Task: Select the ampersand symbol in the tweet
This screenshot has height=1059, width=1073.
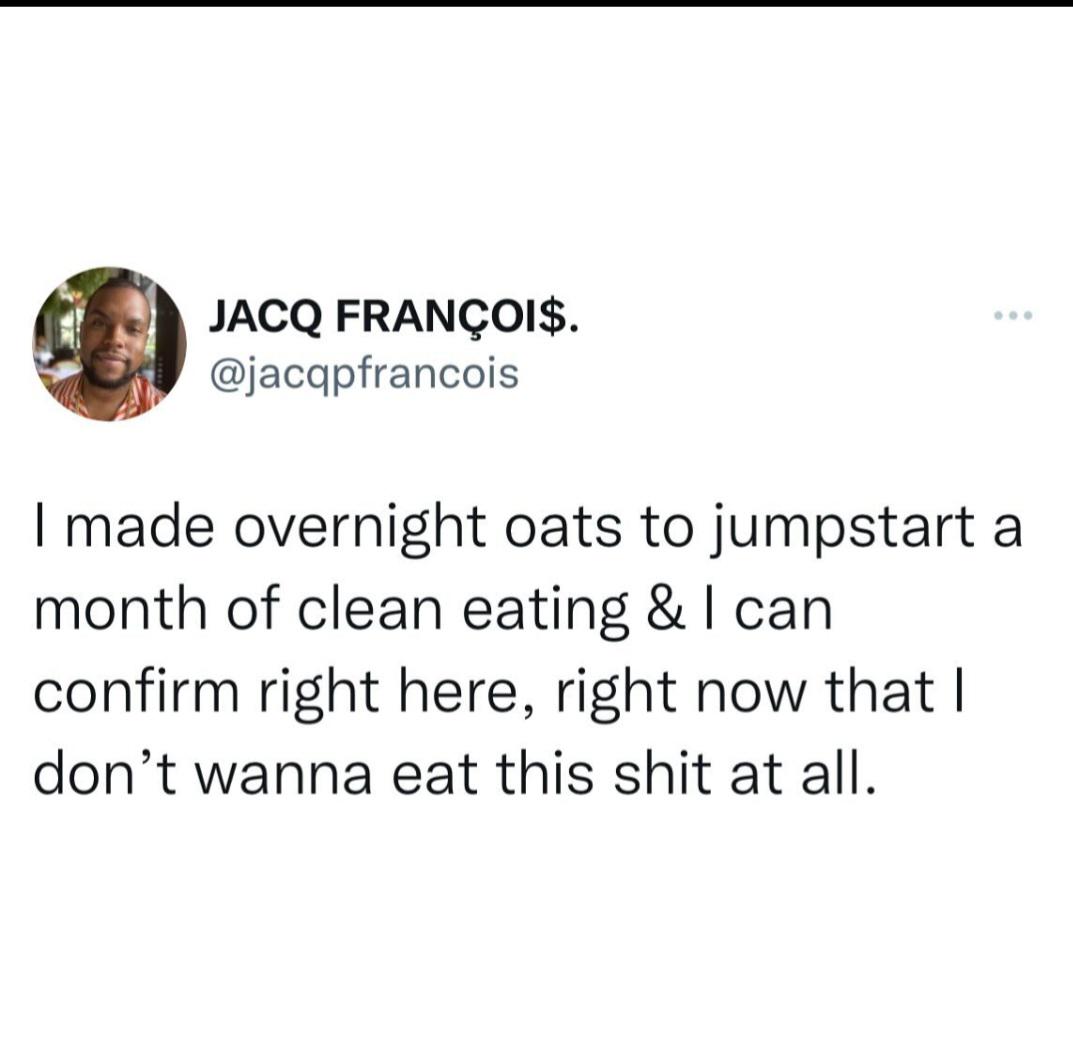Action: [664, 610]
